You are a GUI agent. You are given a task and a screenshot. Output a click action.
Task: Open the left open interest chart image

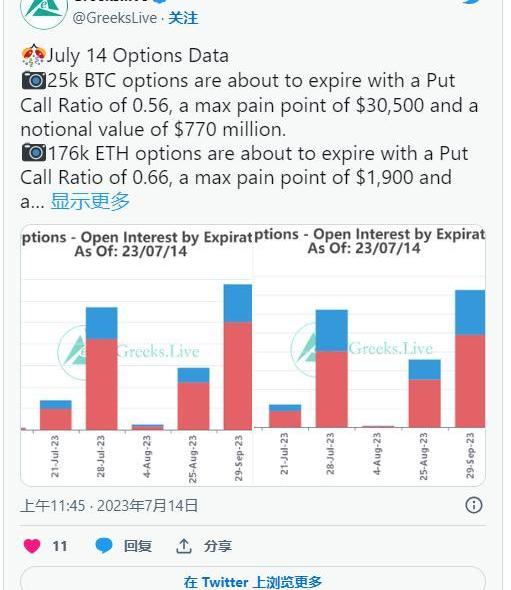[x=137, y=355]
